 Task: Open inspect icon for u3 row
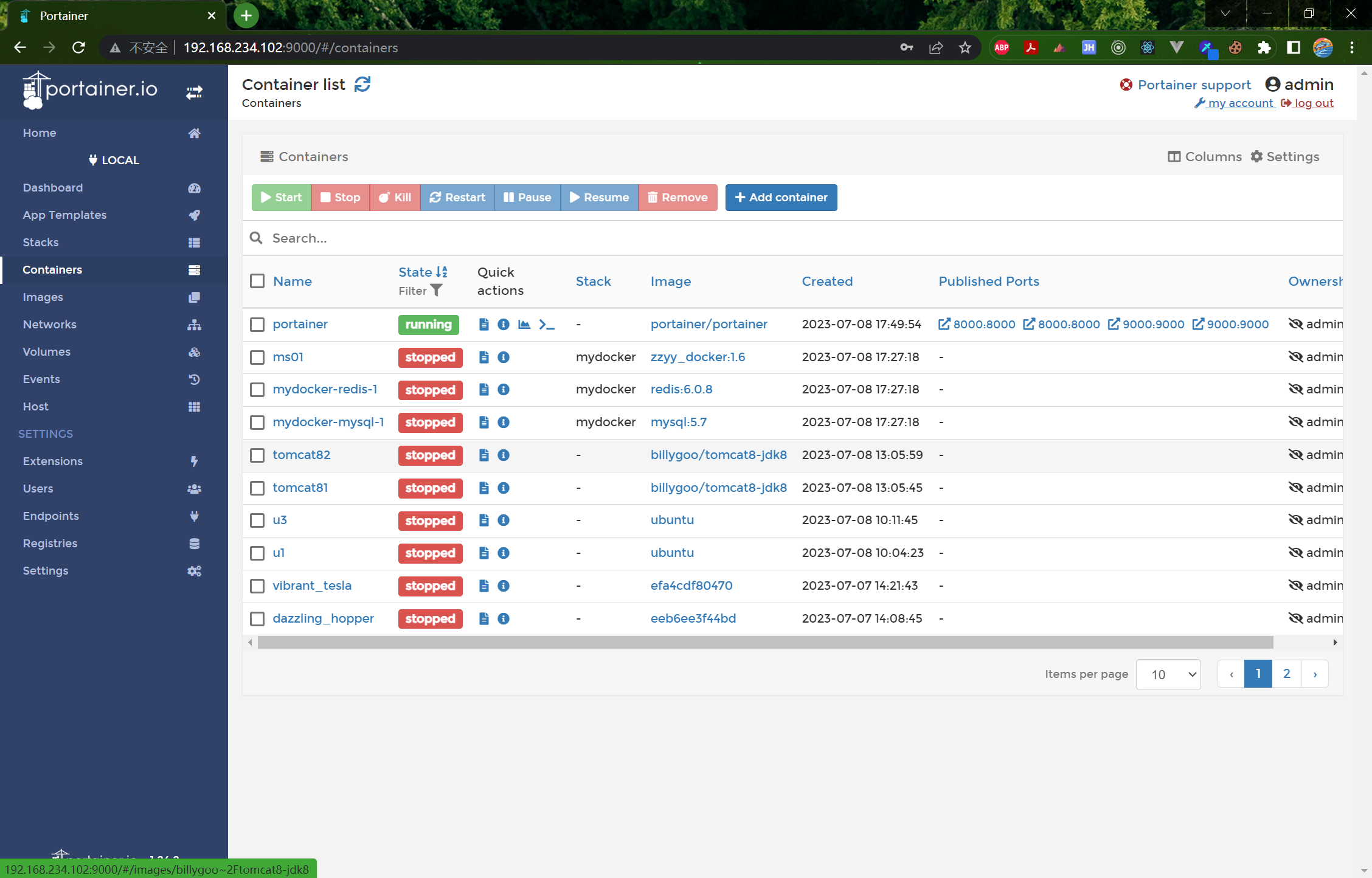504,520
